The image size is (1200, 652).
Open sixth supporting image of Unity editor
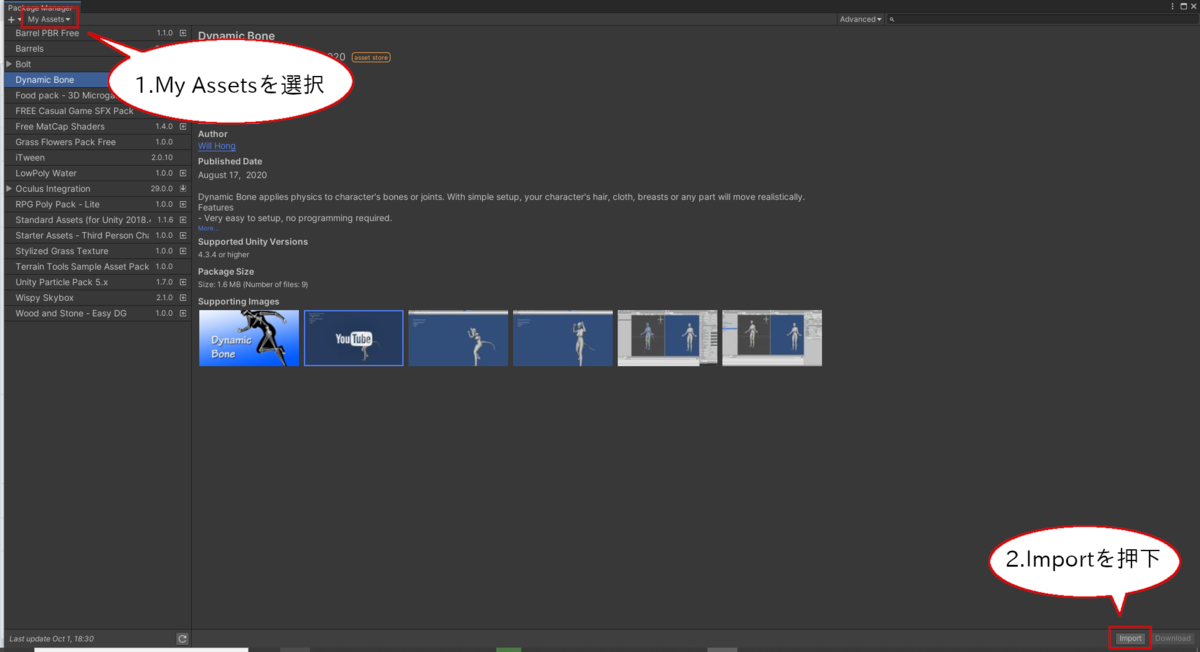click(x=772, y=338)
